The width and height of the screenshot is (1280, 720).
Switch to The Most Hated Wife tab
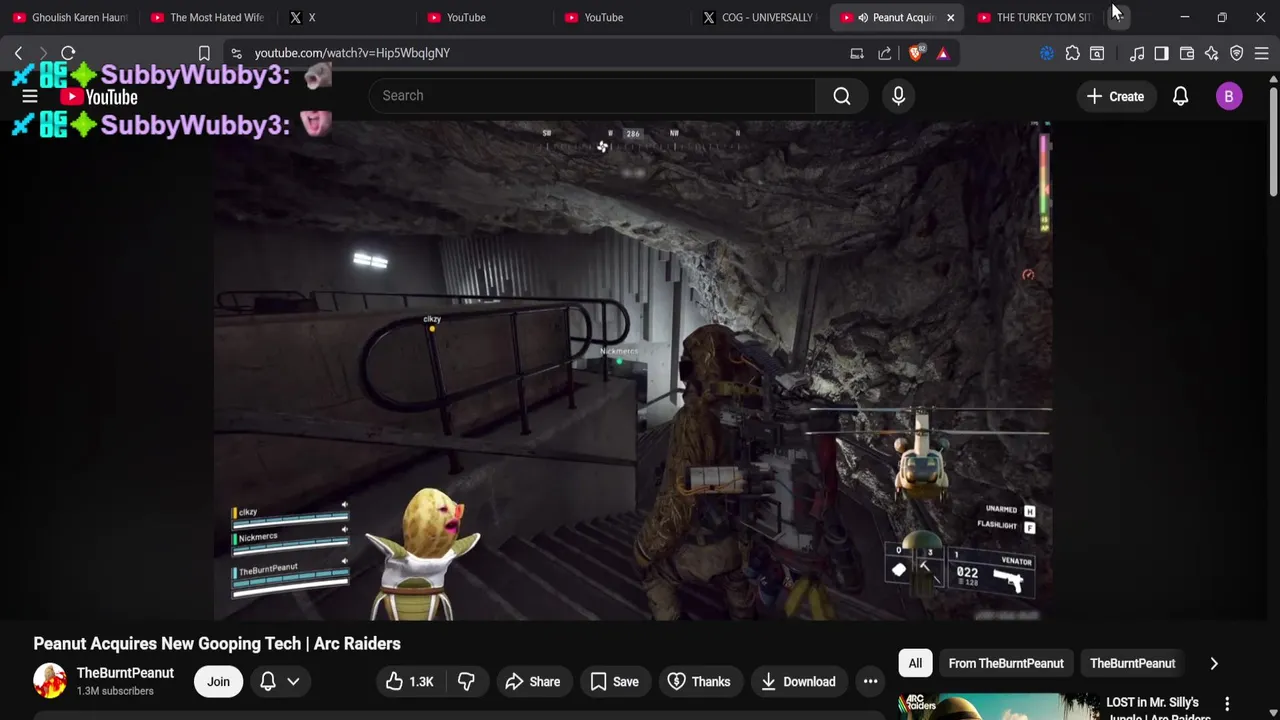click(x=209, y=17)
